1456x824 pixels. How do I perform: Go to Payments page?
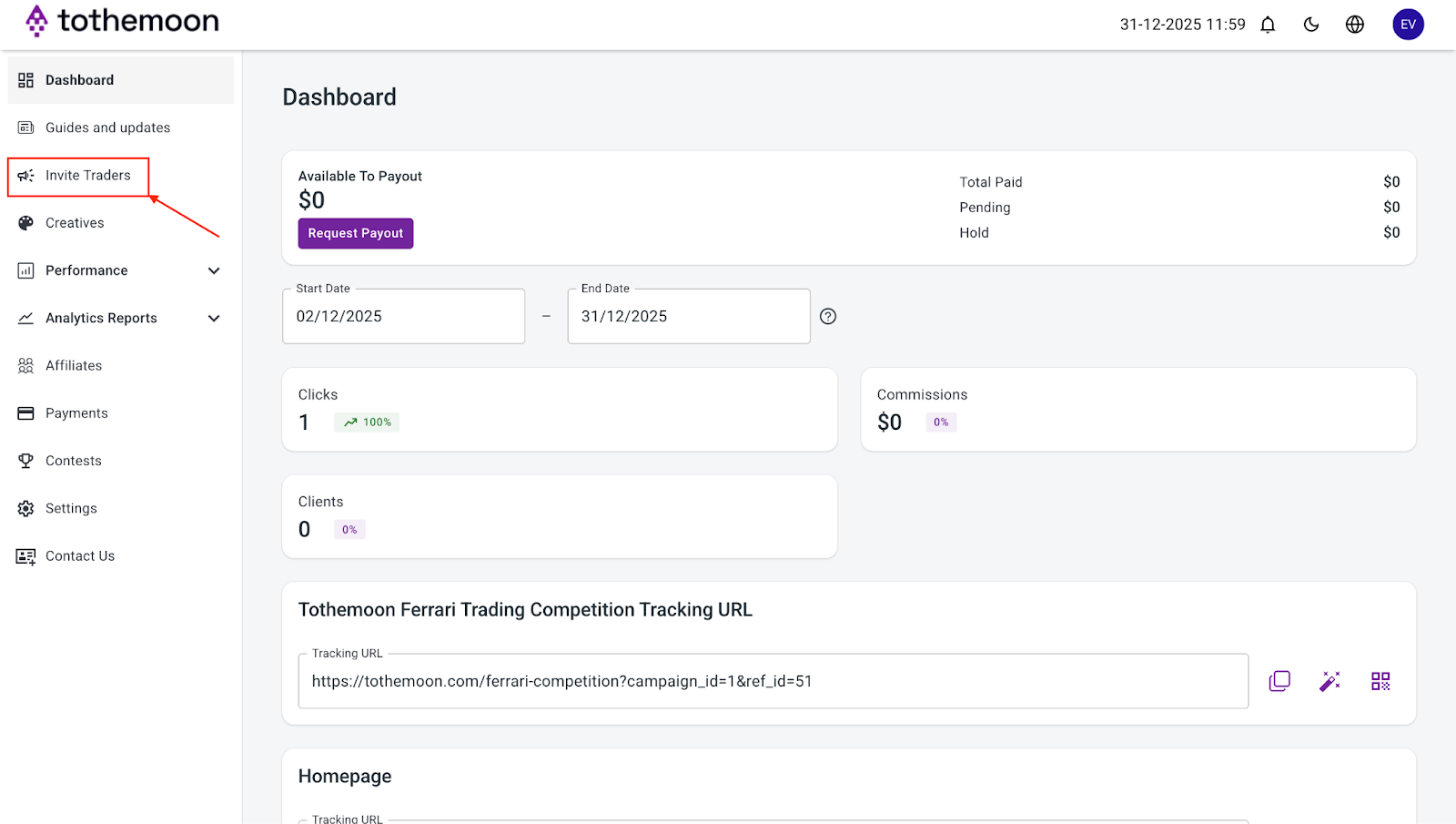121,413
